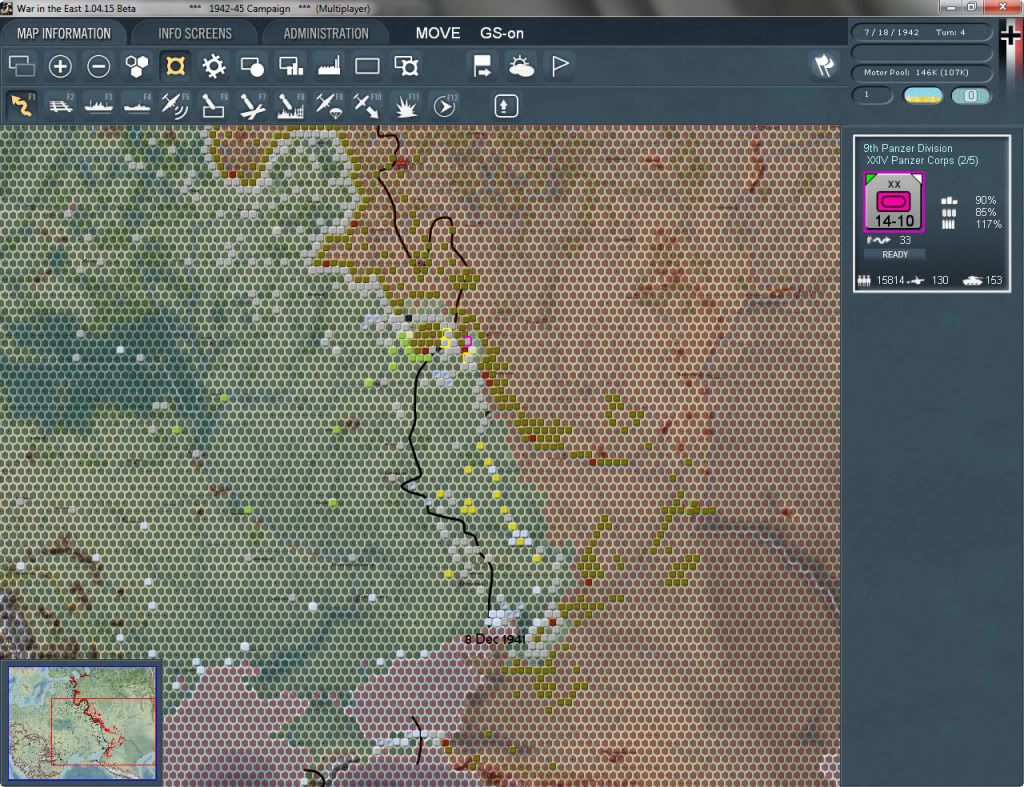1024x787 pixels.
Task: Click the teal pill showing 0
Action: [x=971, y=95]
